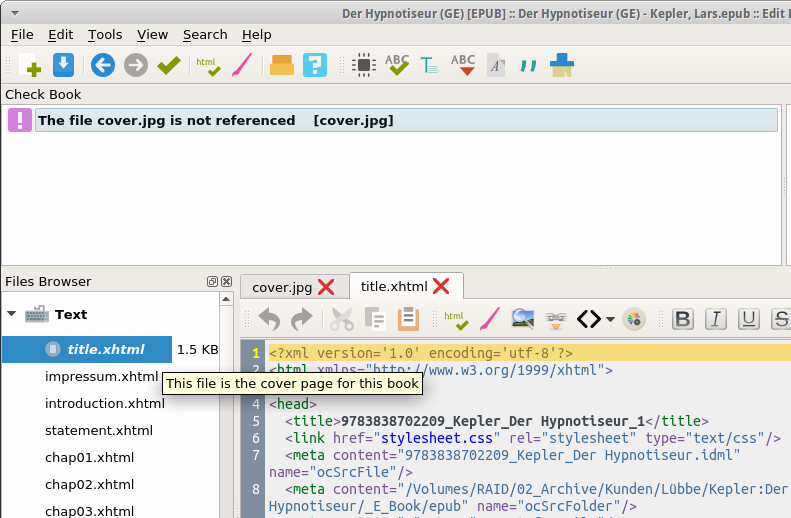Smarten punctuation quotes icon
This screenshot has height=518, width=791.
point(528,66)
